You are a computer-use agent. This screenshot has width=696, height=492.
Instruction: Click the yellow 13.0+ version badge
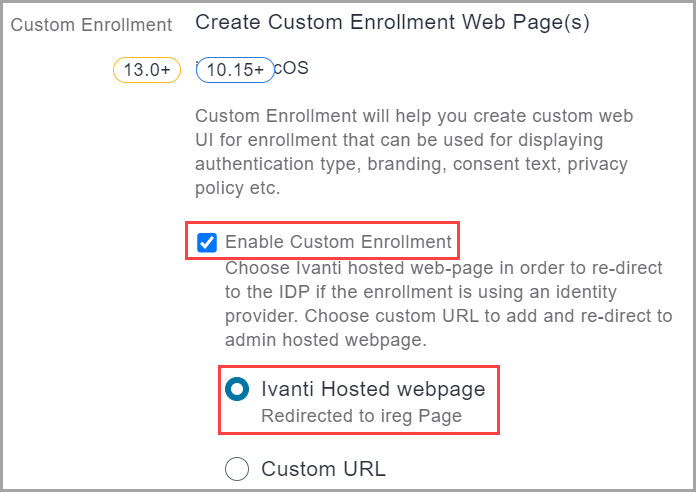146,70
